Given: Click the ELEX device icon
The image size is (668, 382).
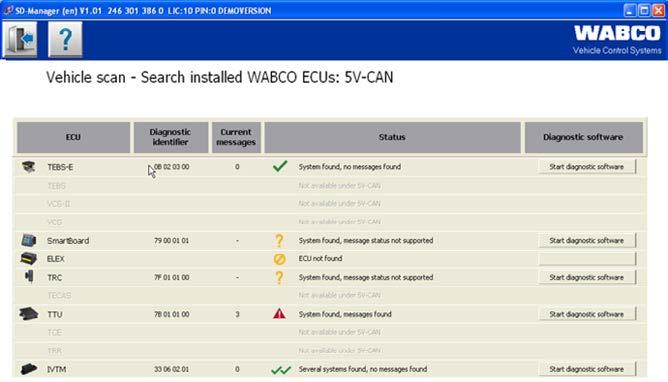Looking at the screenshot, I should [29, 258].
